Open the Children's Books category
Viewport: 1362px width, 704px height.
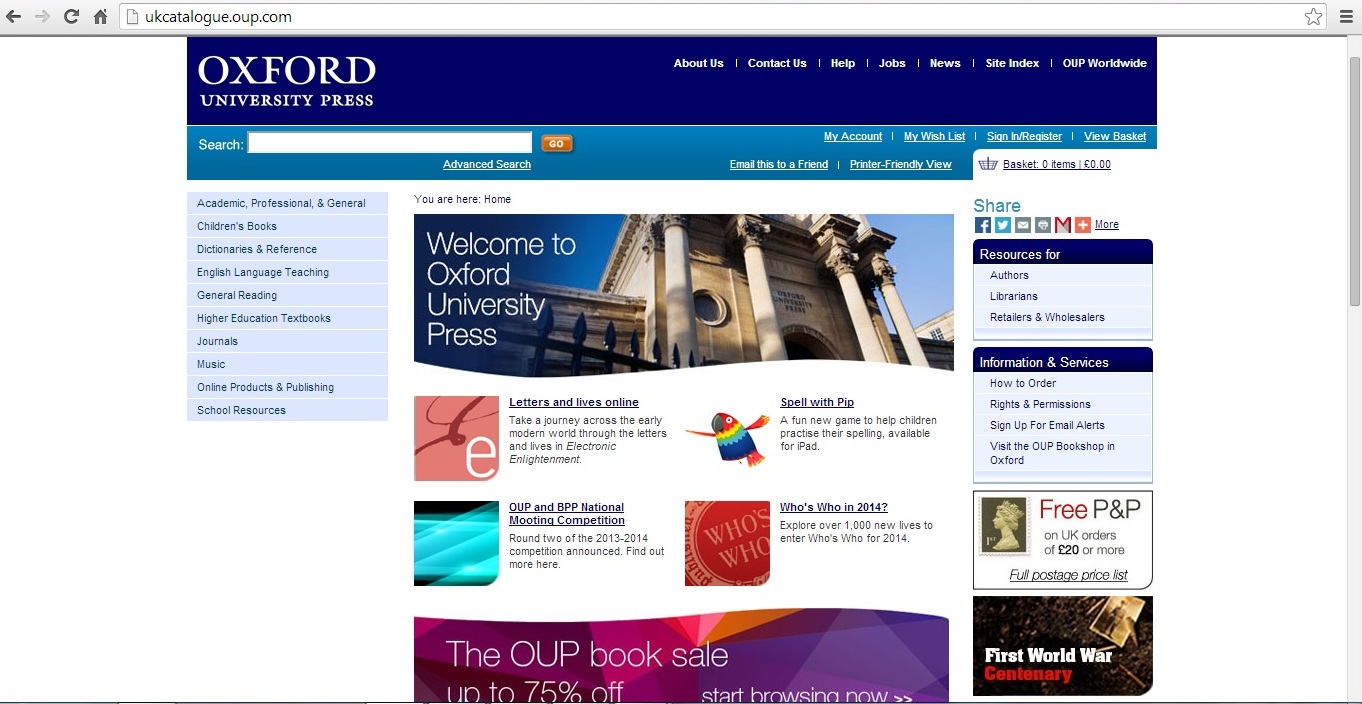(x=237, y=226)
